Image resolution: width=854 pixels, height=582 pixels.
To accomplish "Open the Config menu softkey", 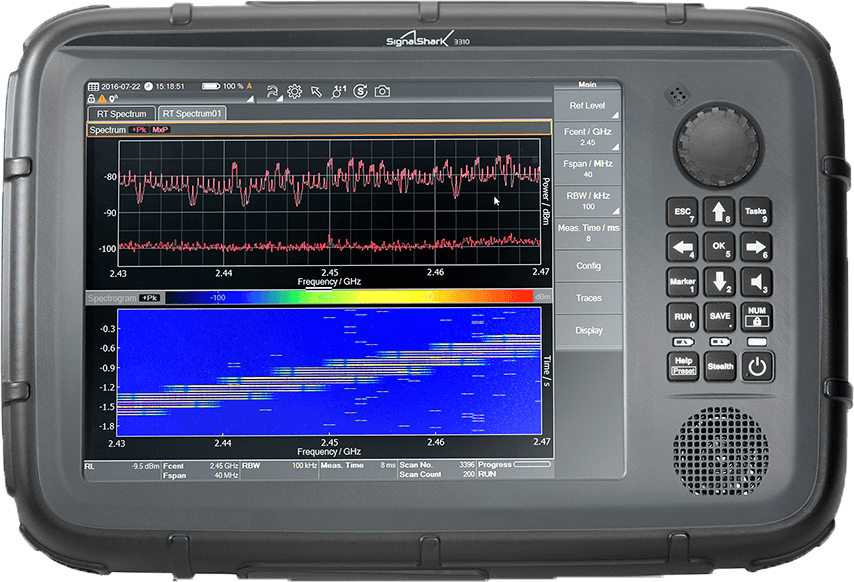I will coord(588,266).
